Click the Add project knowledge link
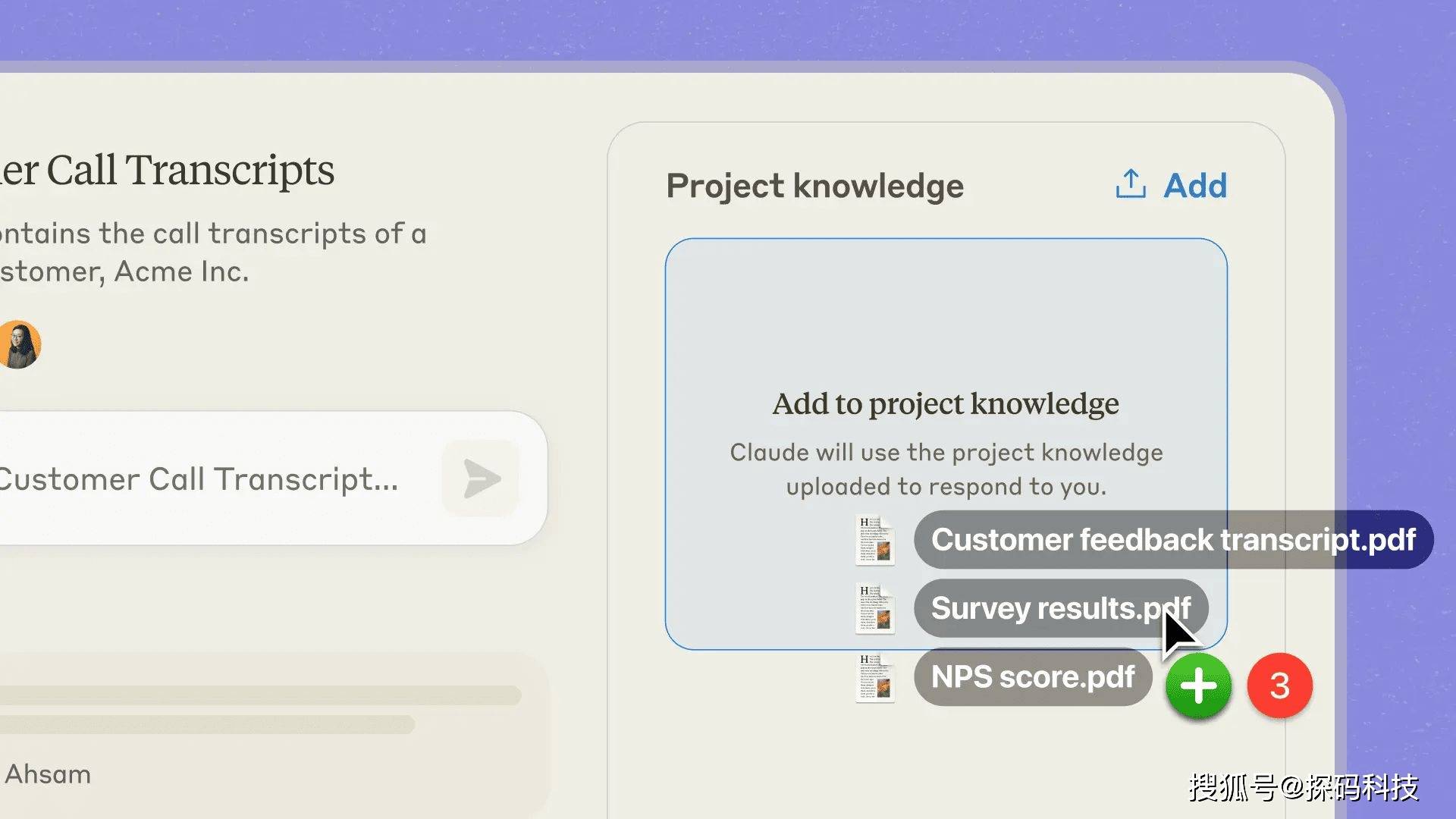Viewport: 1456px width, 819px height. pos(1195,186)
